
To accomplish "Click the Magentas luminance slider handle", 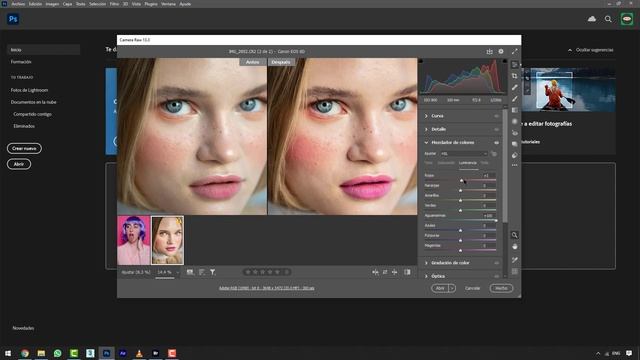I will 460,250.
